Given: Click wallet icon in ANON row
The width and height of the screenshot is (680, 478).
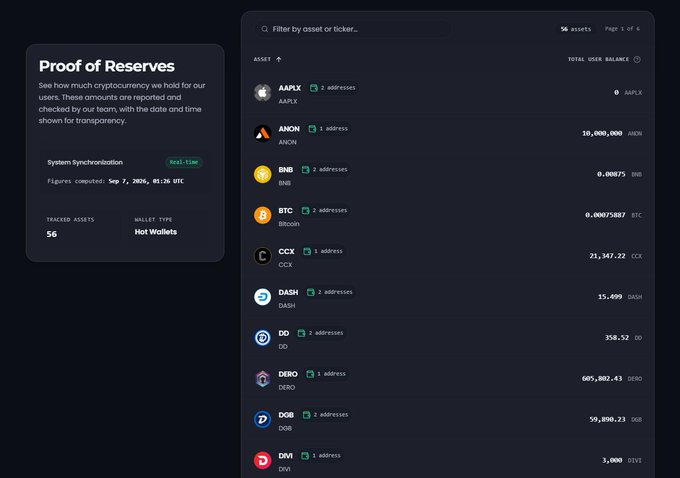Looking at the screenshot, I should point(312,128).
